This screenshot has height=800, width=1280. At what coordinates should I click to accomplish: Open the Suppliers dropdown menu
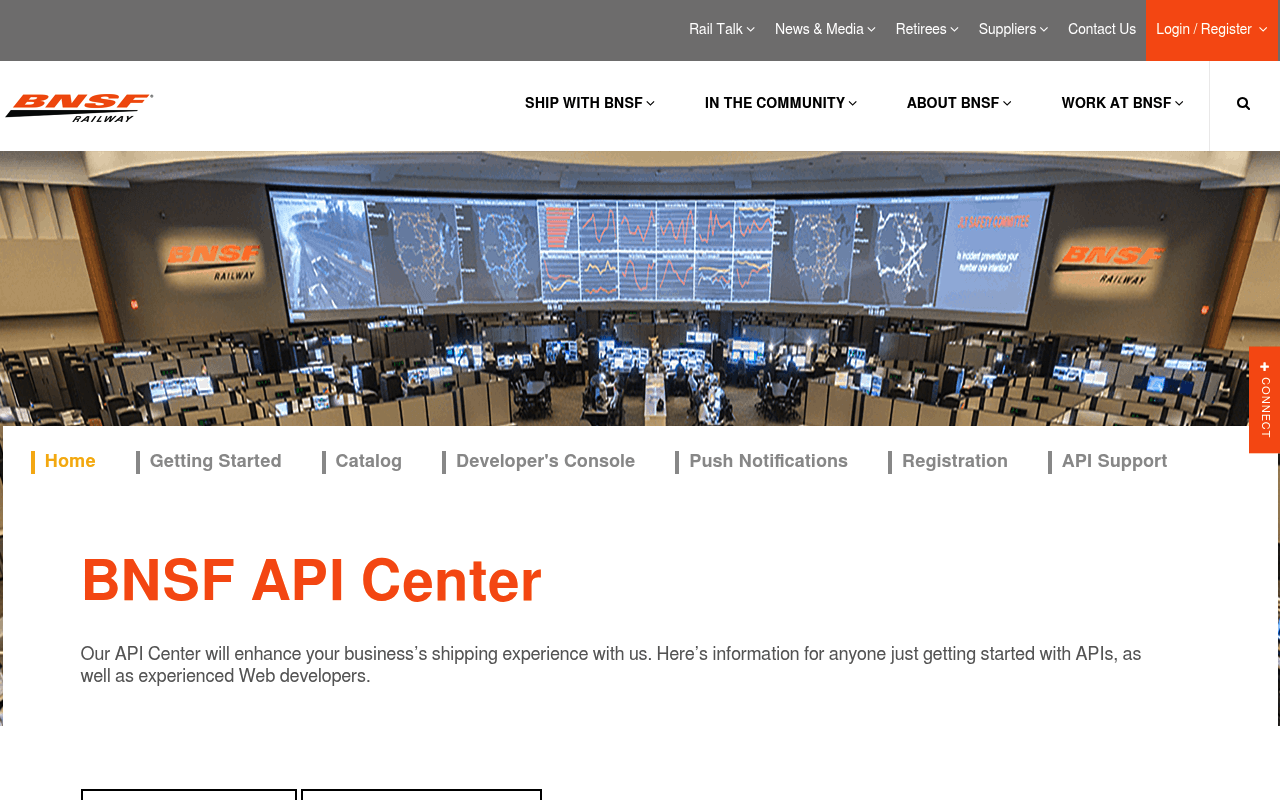(1013, 29)
